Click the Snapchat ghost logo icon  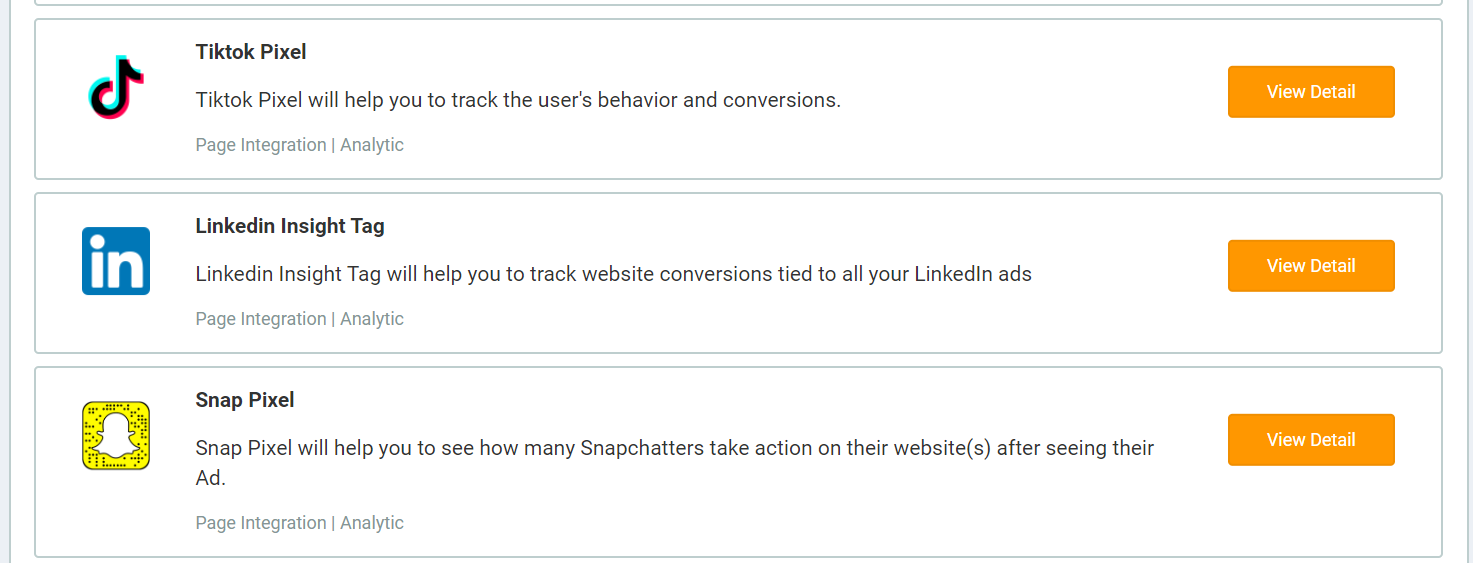[116, 435]
